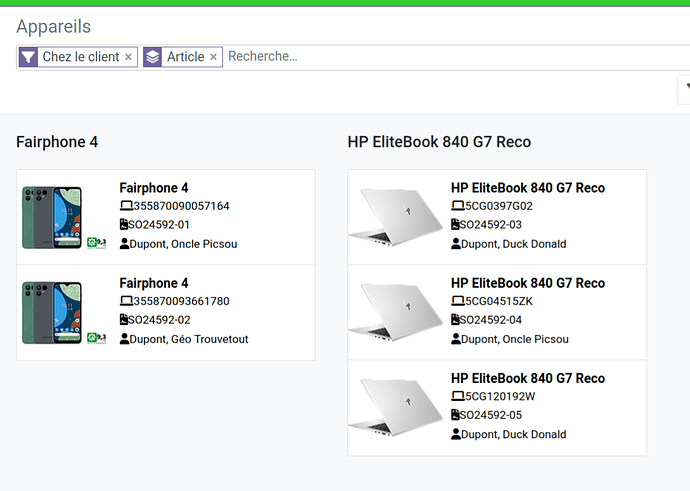Click serial number 5CG0397G02
This screenshot has width=690, height=491.
point(499,206)
